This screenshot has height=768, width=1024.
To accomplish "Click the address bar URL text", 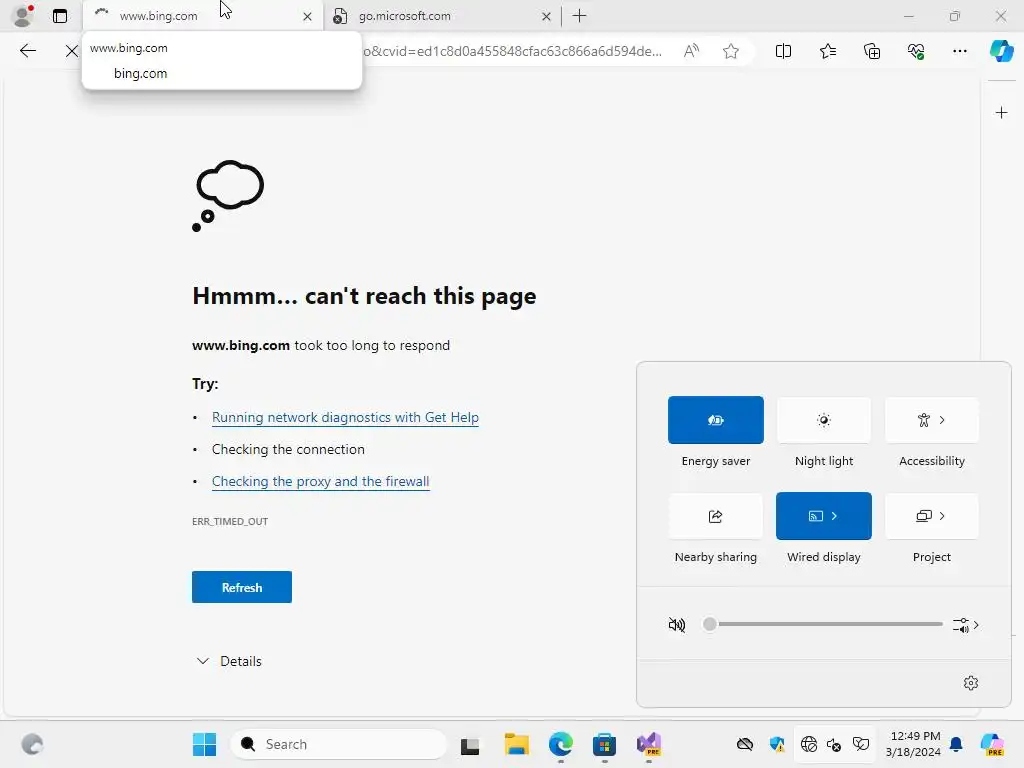I will coord(513,51).
